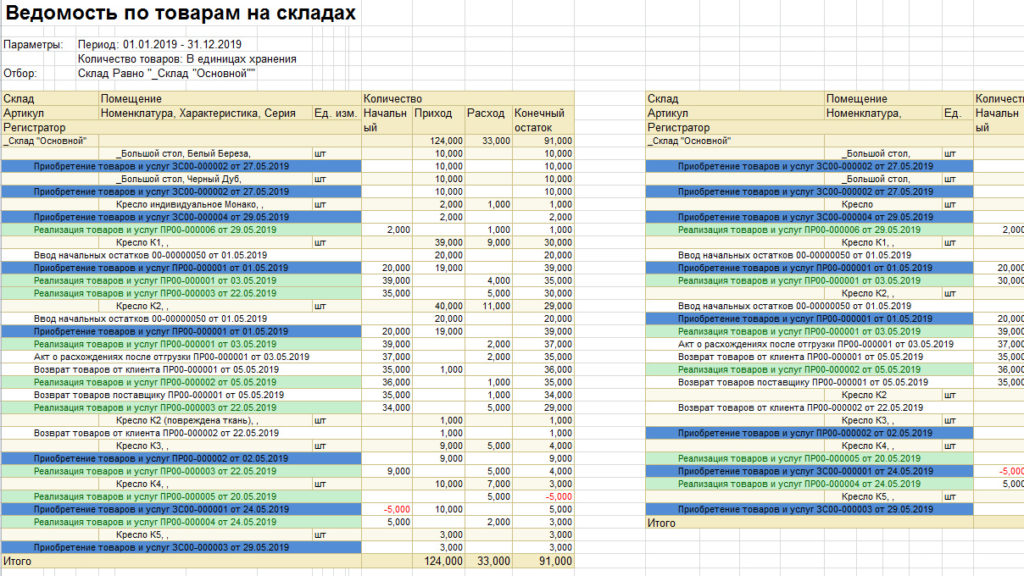Click the 33,000 total in left Итого row

(x=493, y=561)
